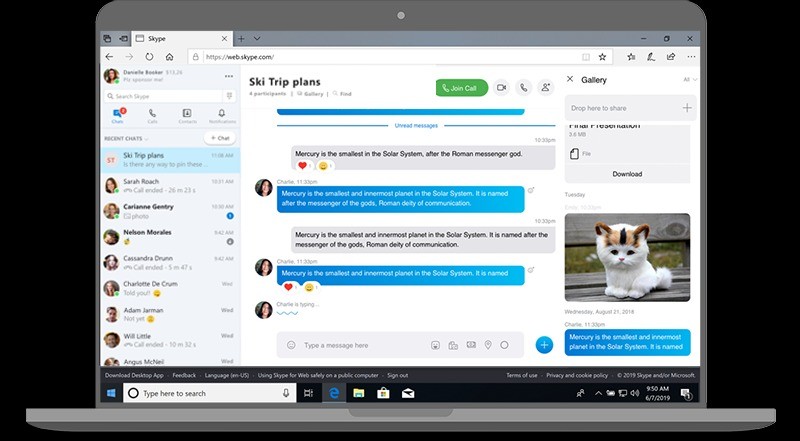Add page to favorites with star icon
This screenshot has height=441, width=800.
(x=602, y=57)
